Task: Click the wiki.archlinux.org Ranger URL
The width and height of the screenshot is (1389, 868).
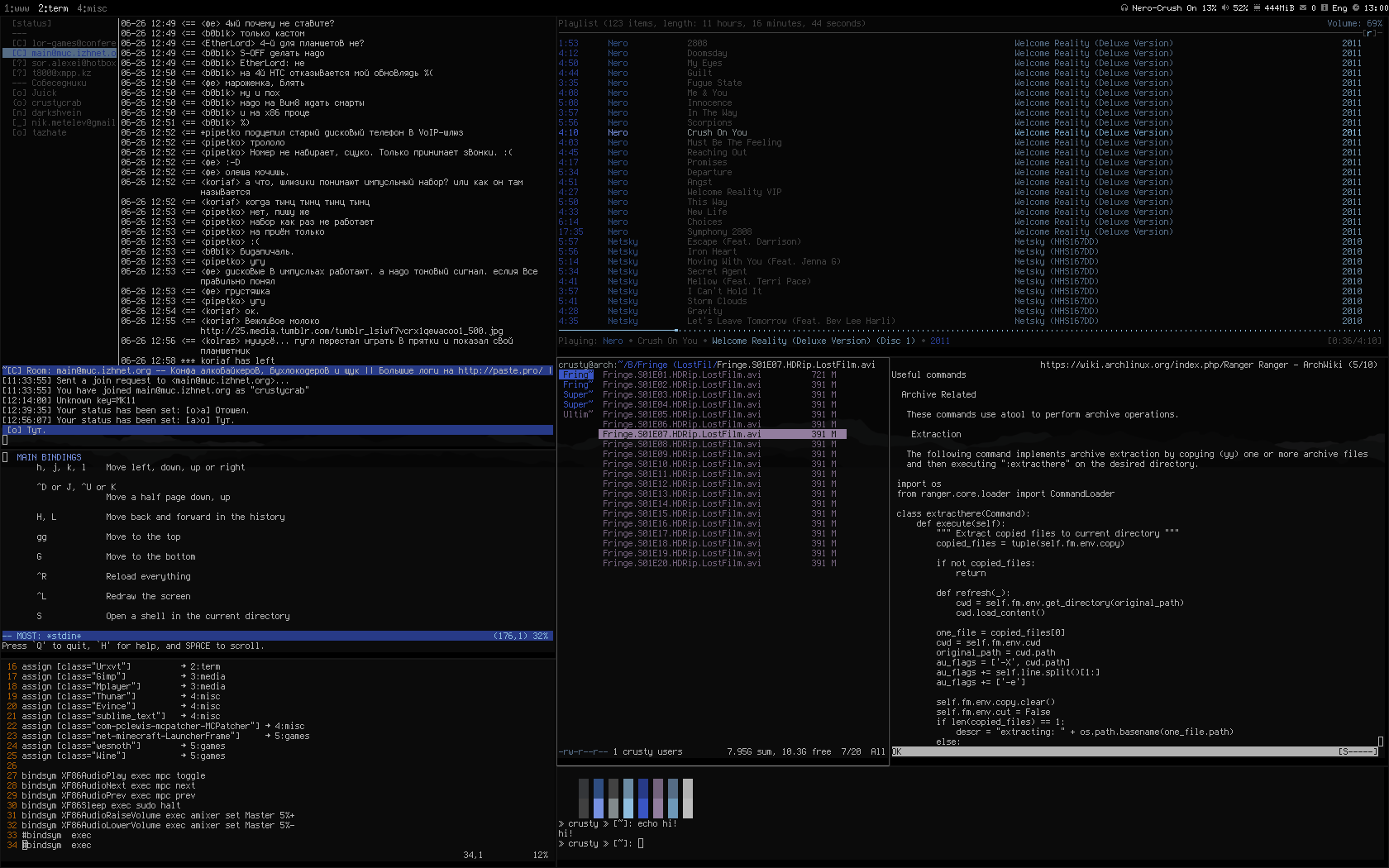Action: click(x=1147, y=365)
